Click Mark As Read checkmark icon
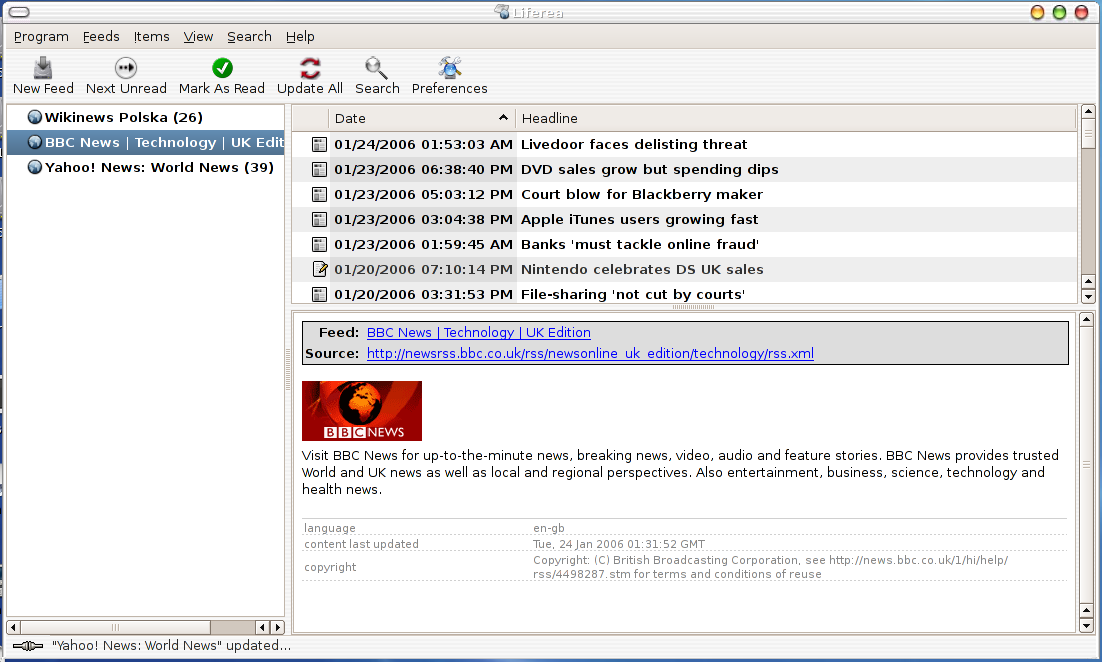1102x662 pixels. tap(222, 67)
